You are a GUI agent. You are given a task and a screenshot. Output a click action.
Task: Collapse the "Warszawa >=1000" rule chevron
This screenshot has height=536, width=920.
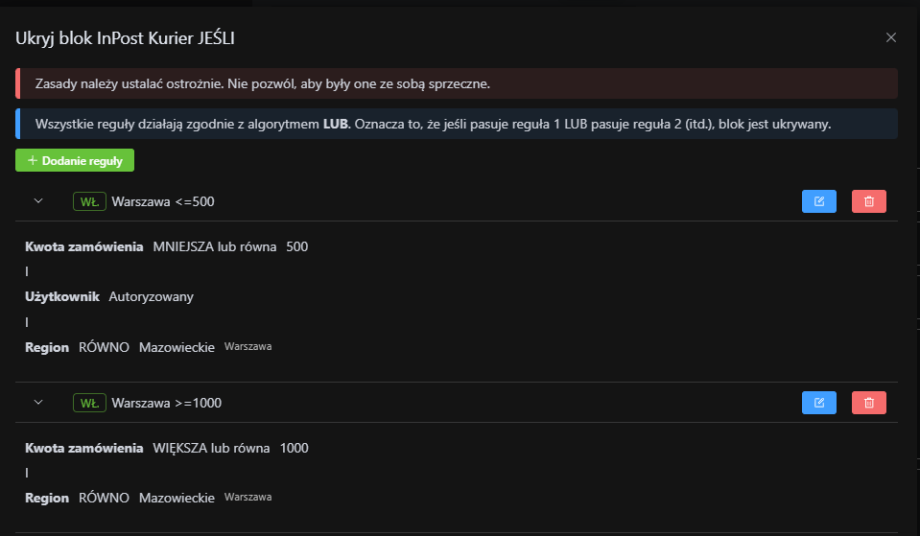[39, 403]
